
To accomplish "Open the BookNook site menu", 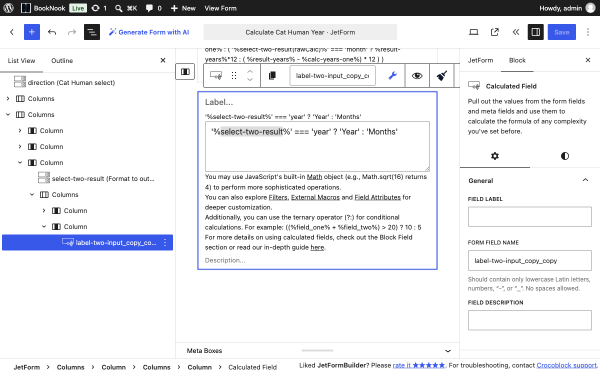I will pyautogui.click(x=43, y=8).
